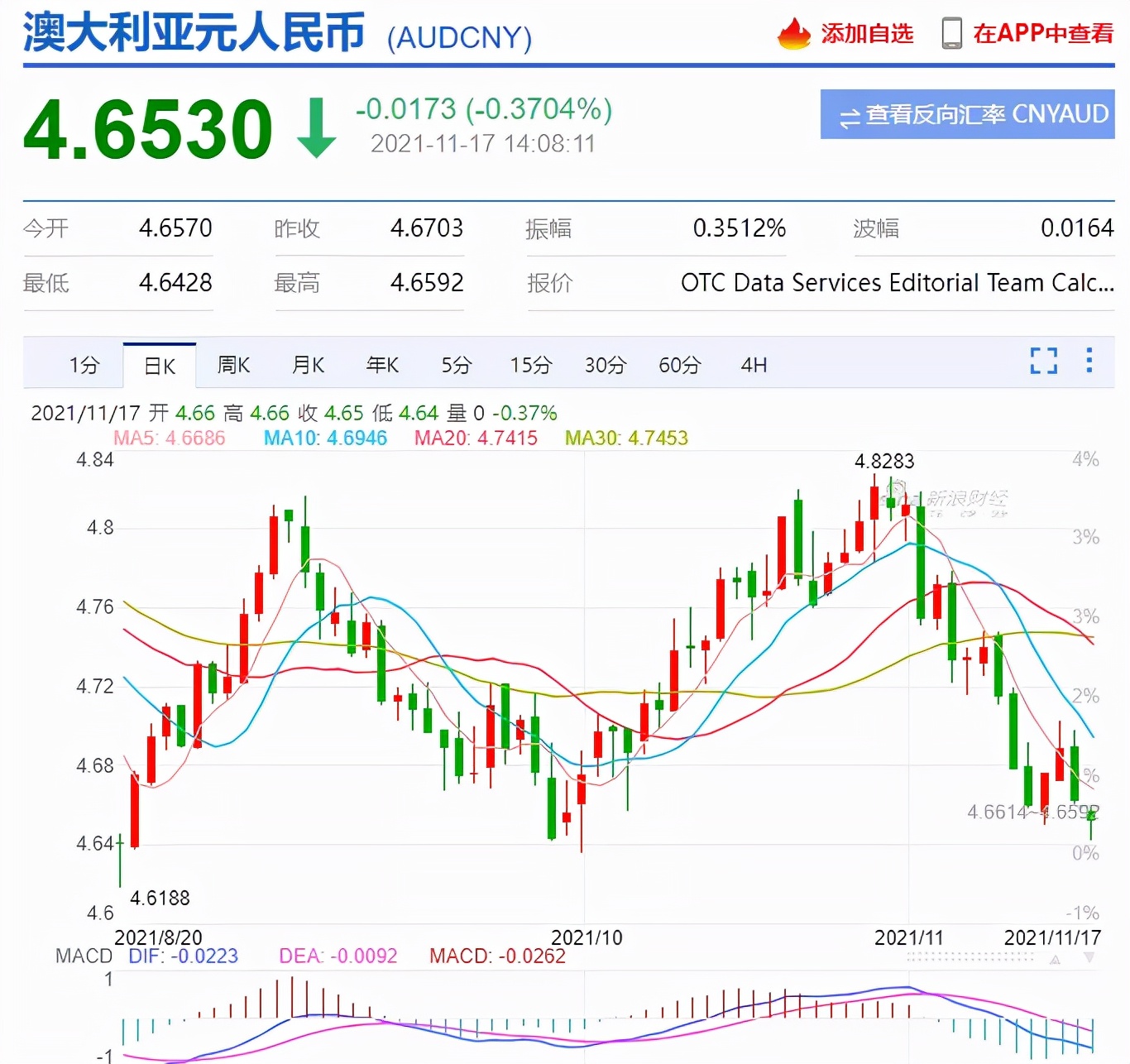Click the phone icon beside 在APP中查看

coord(951,33)
